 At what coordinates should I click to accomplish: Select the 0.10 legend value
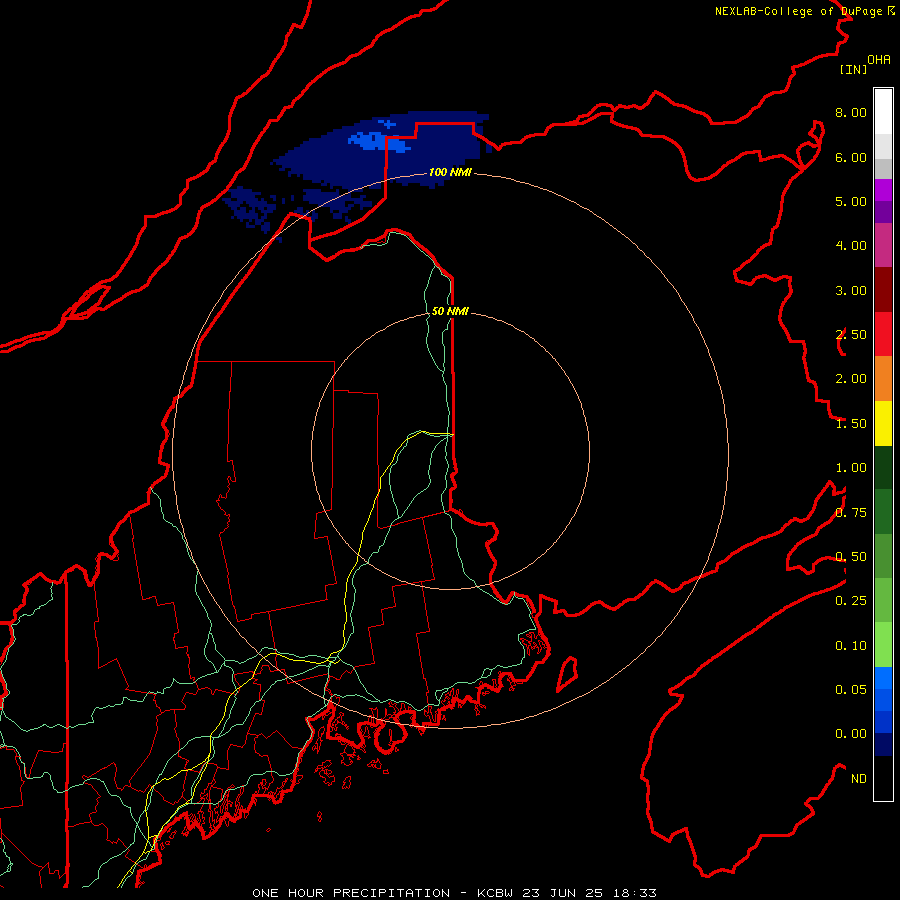tap(851, 646)
